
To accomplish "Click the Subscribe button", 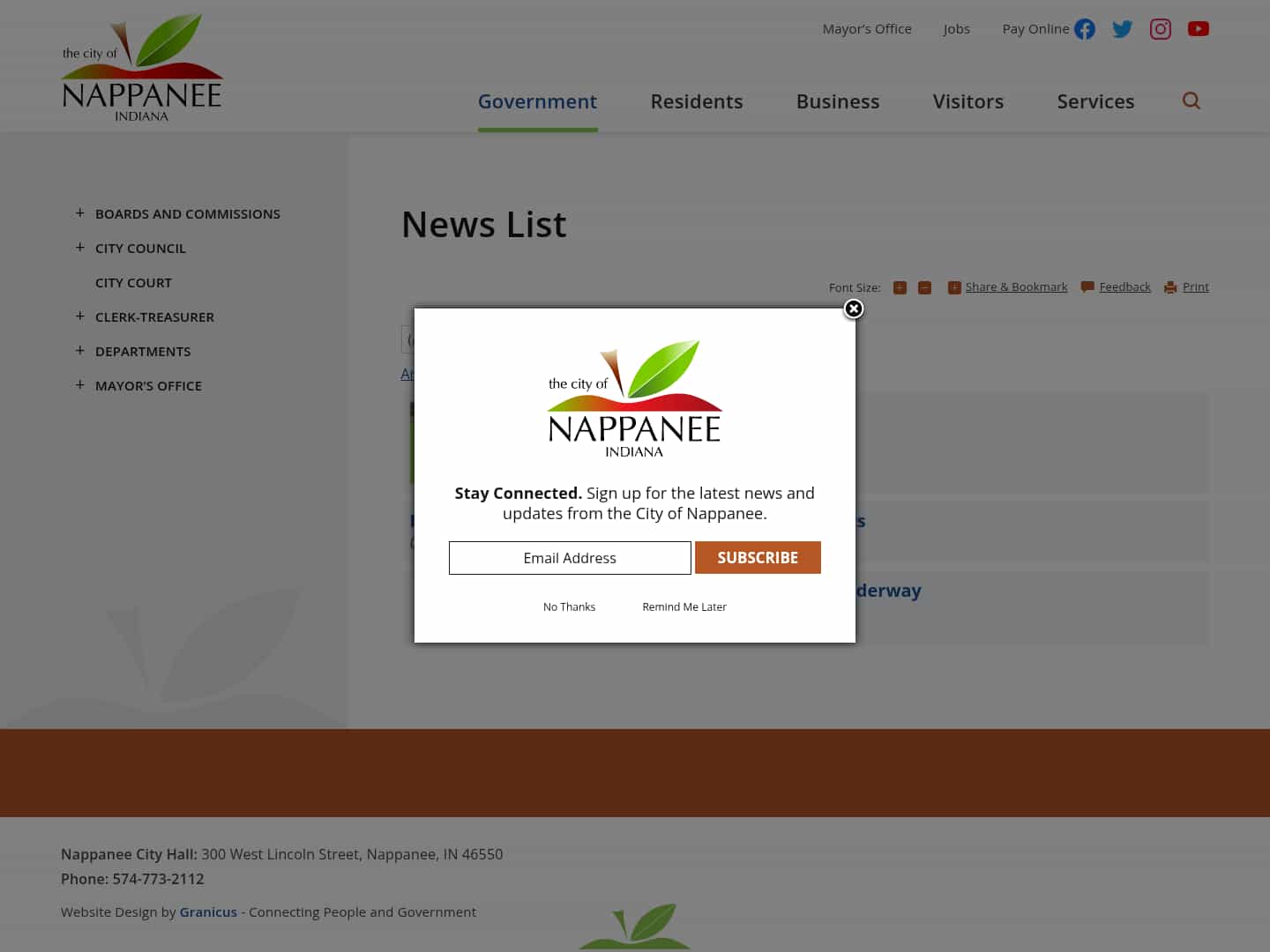I will [758, 557].
